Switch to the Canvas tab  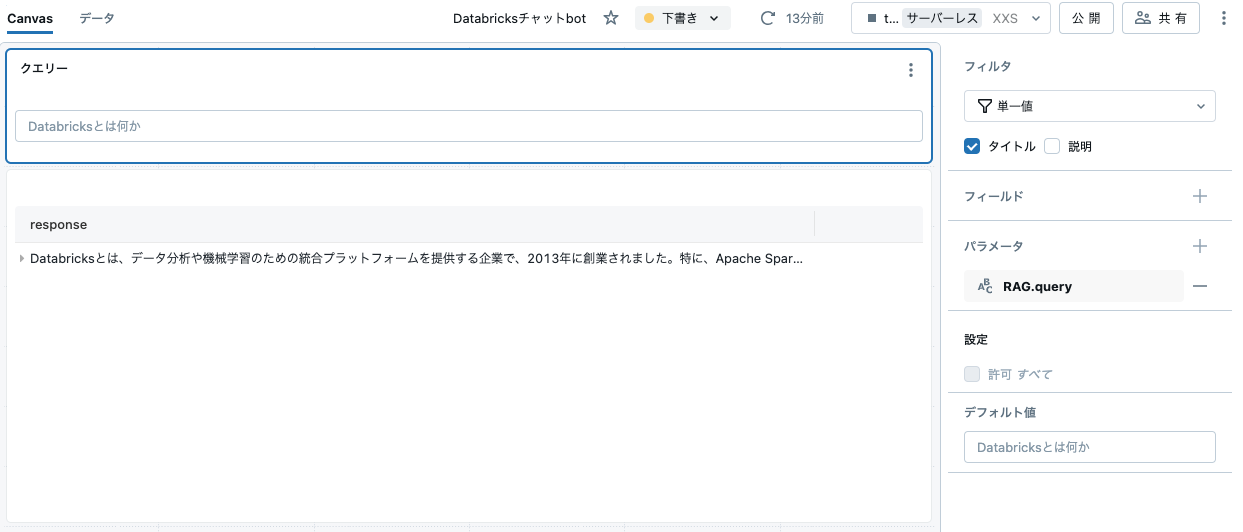pos(30,18)
